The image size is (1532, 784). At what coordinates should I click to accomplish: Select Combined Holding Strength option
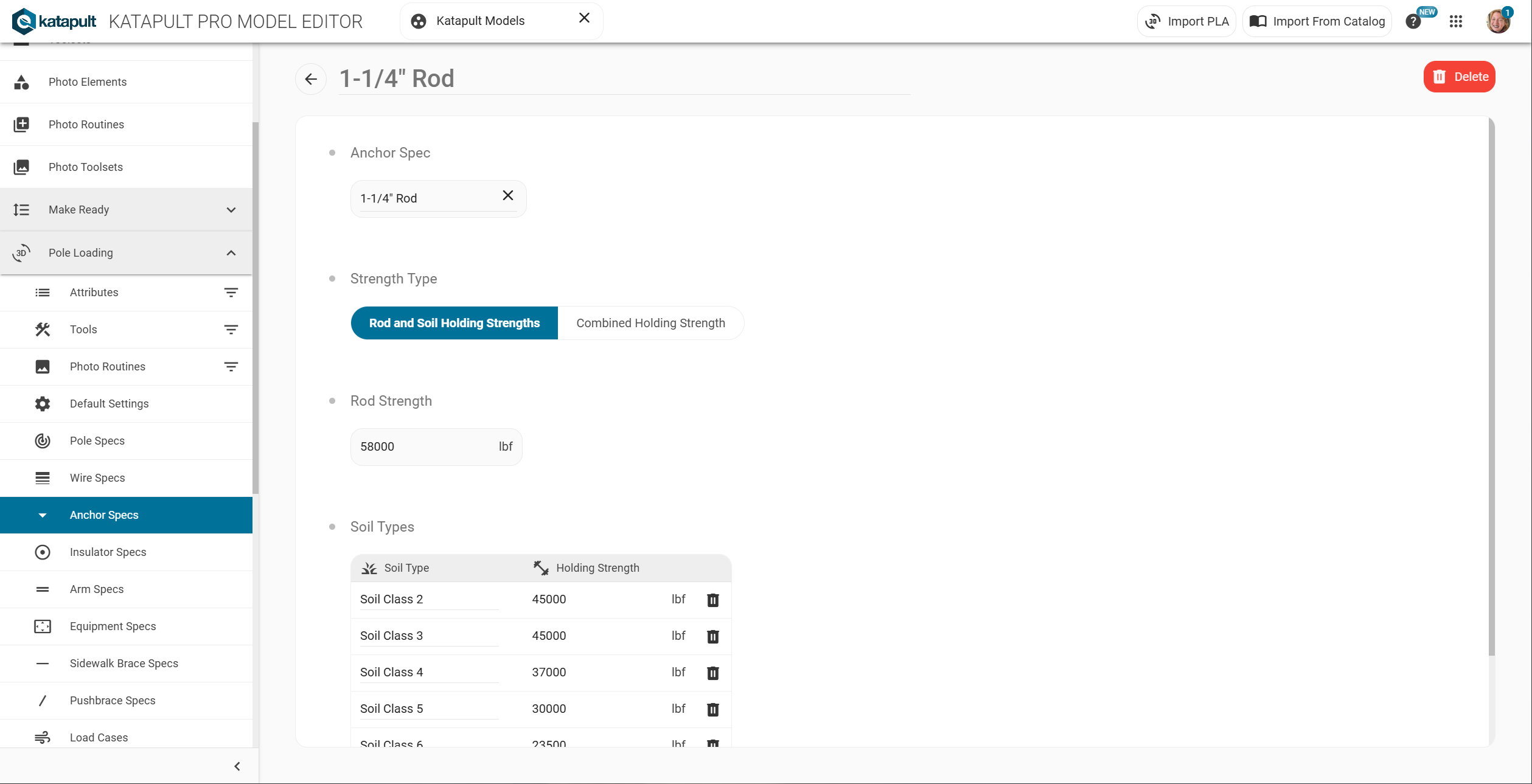650,323
